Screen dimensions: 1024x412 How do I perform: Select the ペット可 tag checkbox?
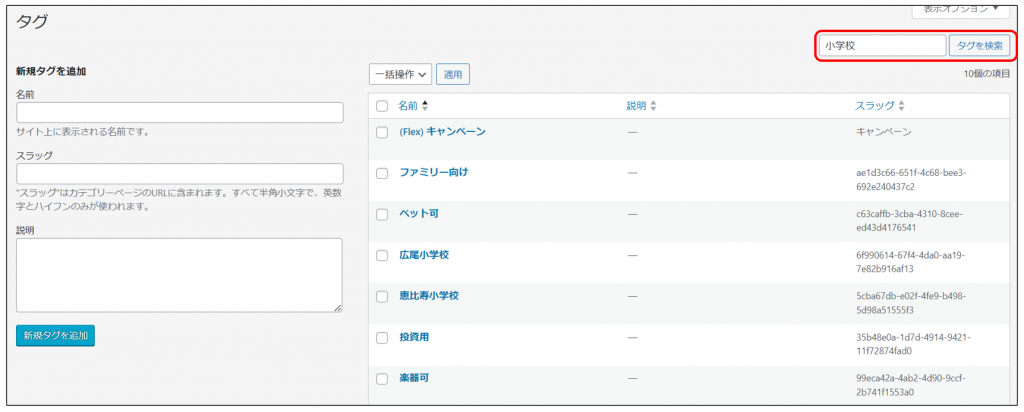[x=382, y=214]
